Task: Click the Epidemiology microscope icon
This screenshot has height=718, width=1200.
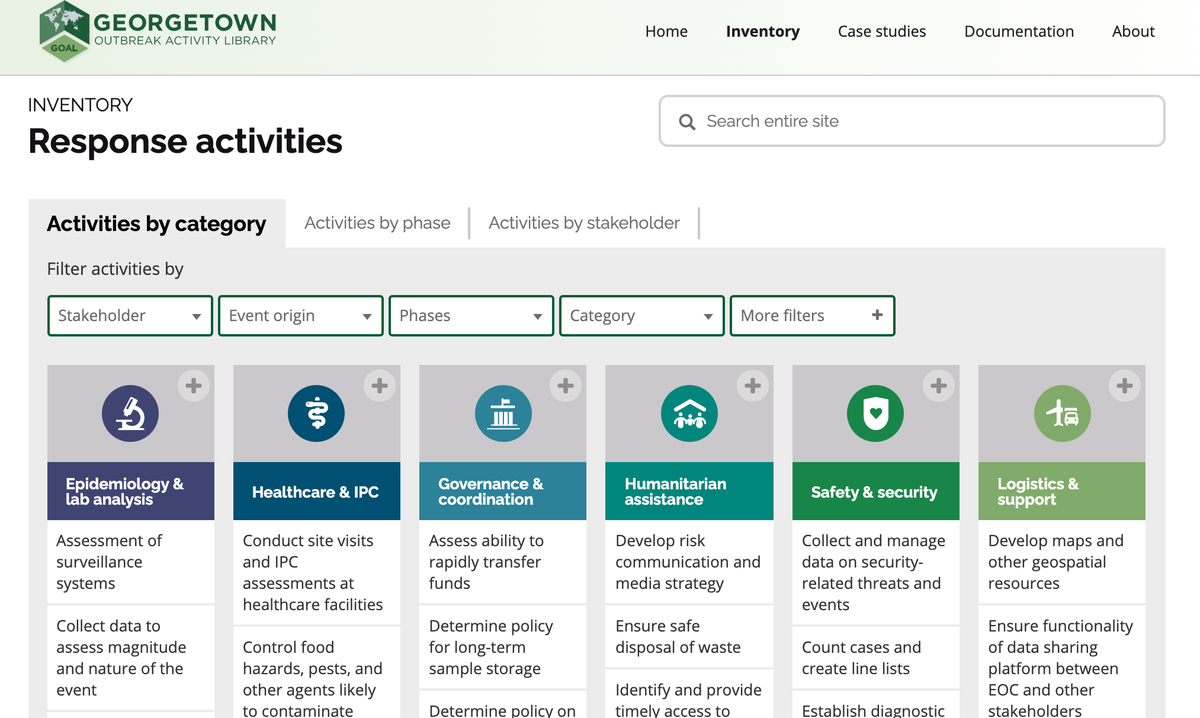Action: [x=130, y=413]
